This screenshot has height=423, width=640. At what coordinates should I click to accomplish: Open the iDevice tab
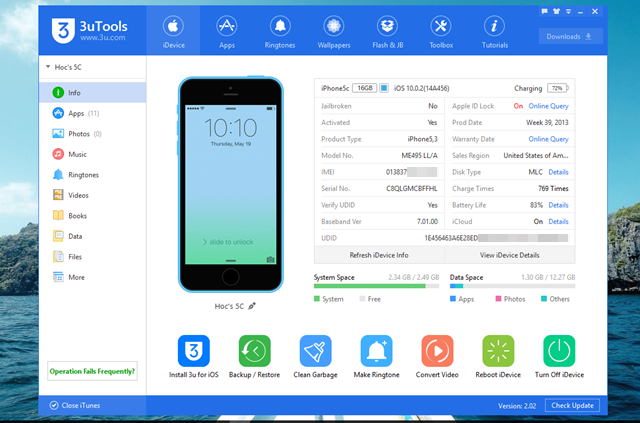click(173, 31)
